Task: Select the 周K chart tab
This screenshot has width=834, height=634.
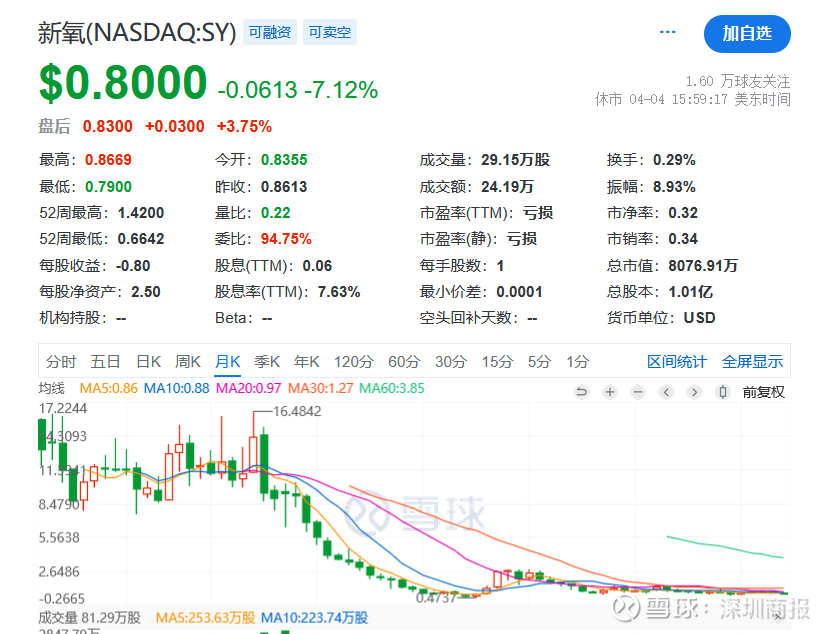Action: coord(188,362)
